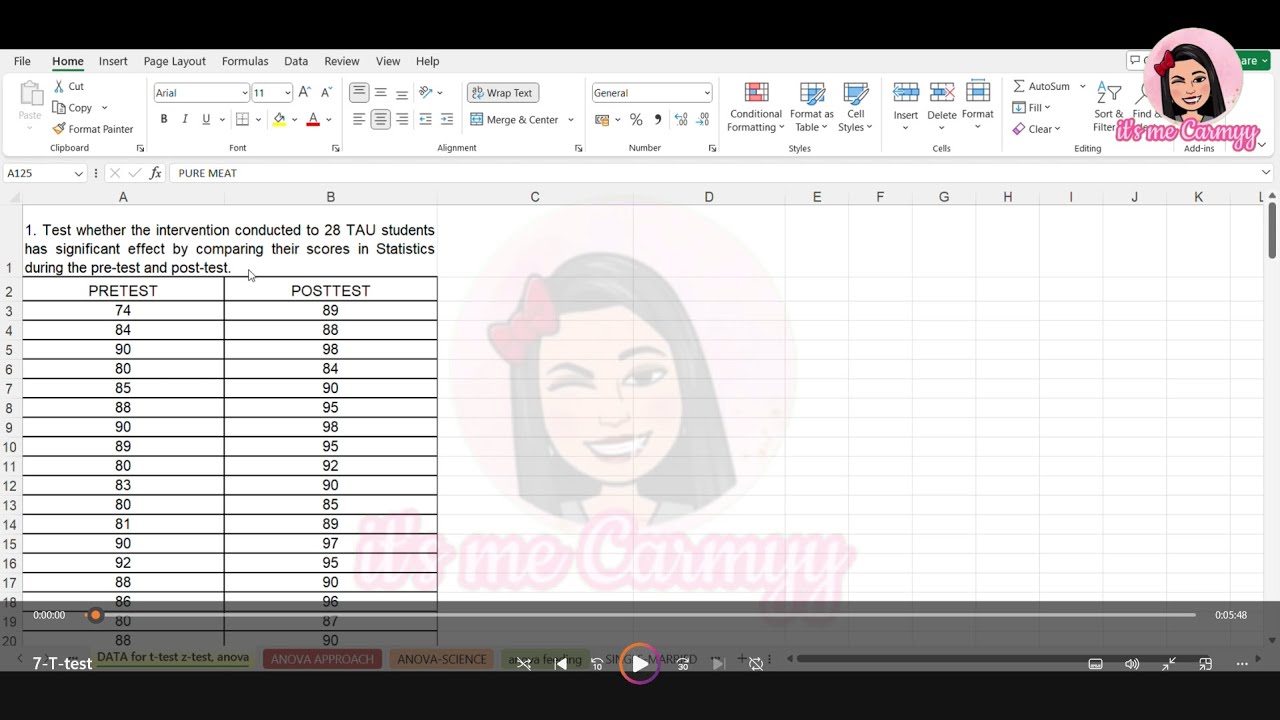Viewport: 1280px width, 720px height.
Task: Switch to the Page Layout tab
Action: [174, 61]
